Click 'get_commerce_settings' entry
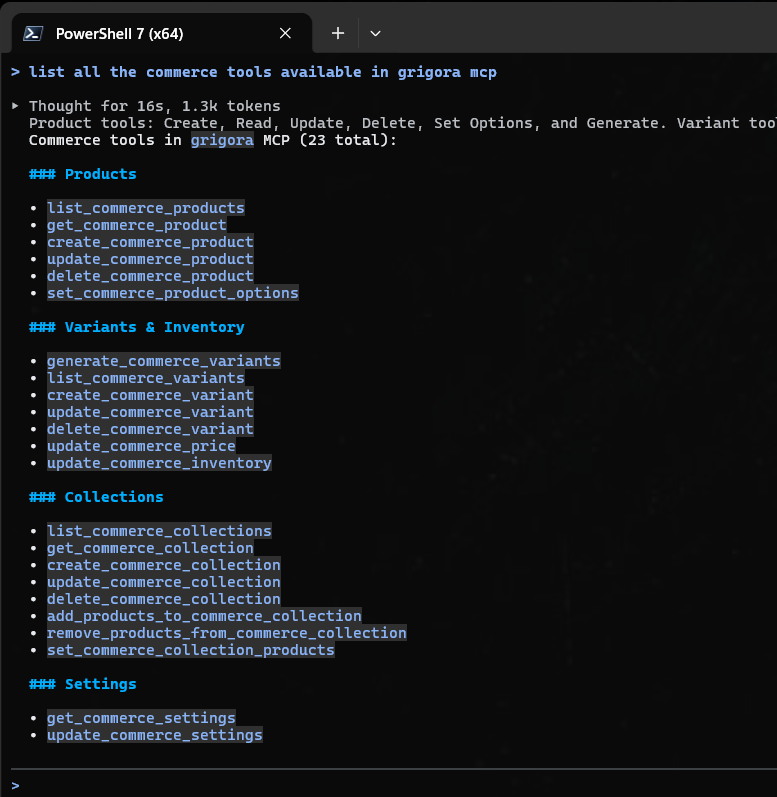 141,718
